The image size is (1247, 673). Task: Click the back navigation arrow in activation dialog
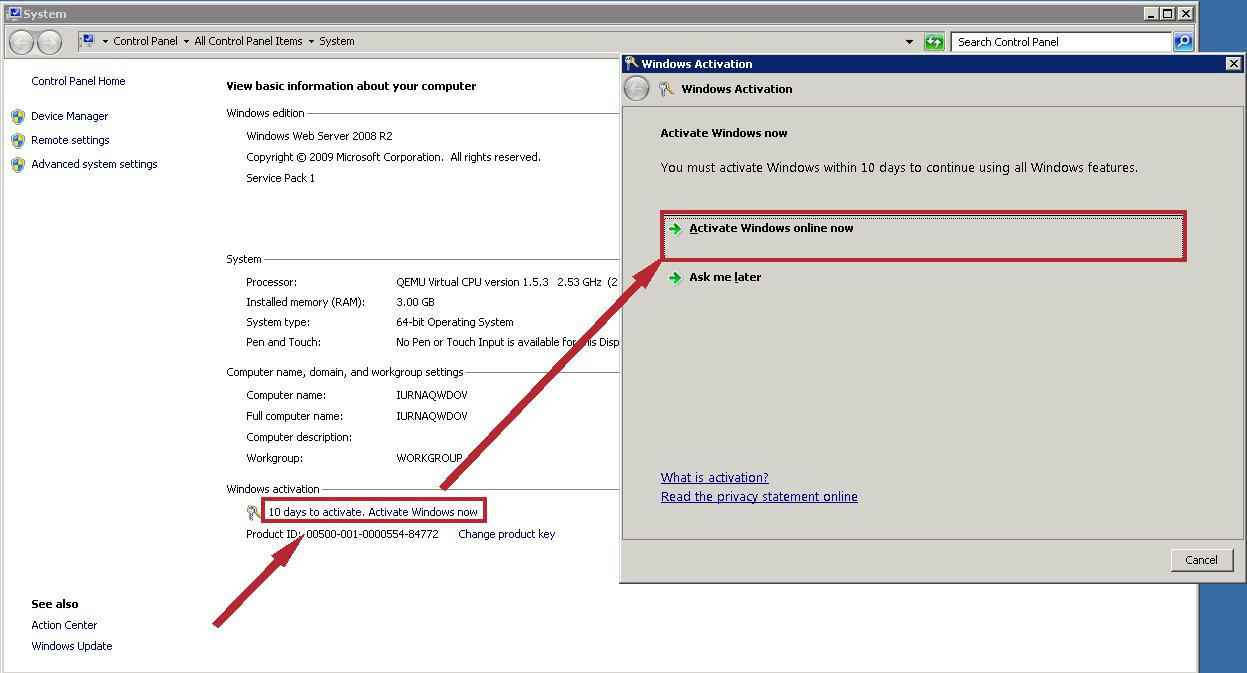click(637, 88)
